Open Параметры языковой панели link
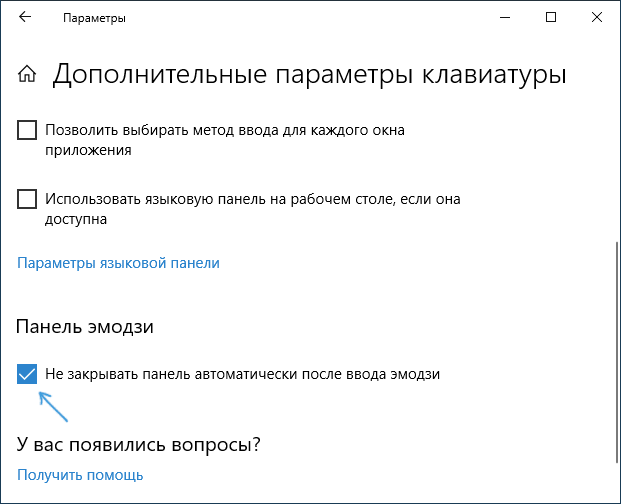This screenshot has height=504, width=621. pyautogui.click(x=118, y=263)
